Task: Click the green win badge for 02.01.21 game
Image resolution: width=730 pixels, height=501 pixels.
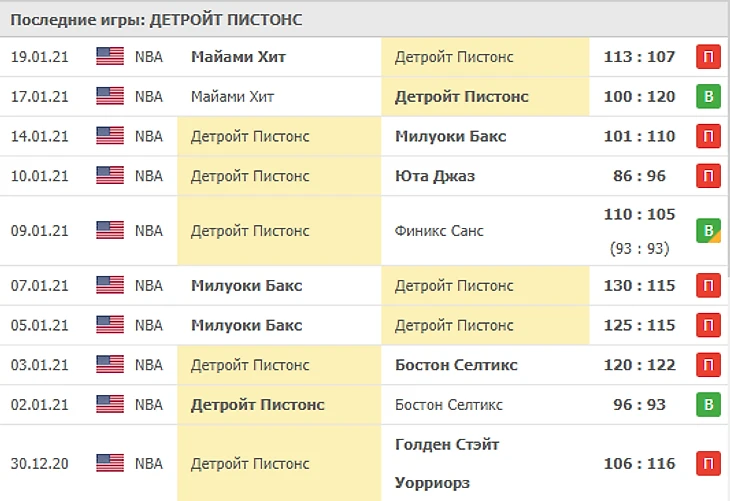Action: coord(708,404)
